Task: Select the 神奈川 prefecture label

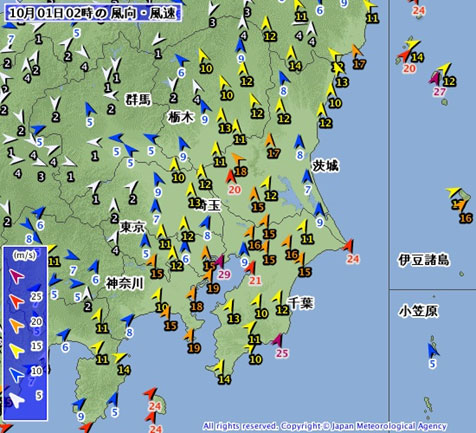Action: pos(125,284)
